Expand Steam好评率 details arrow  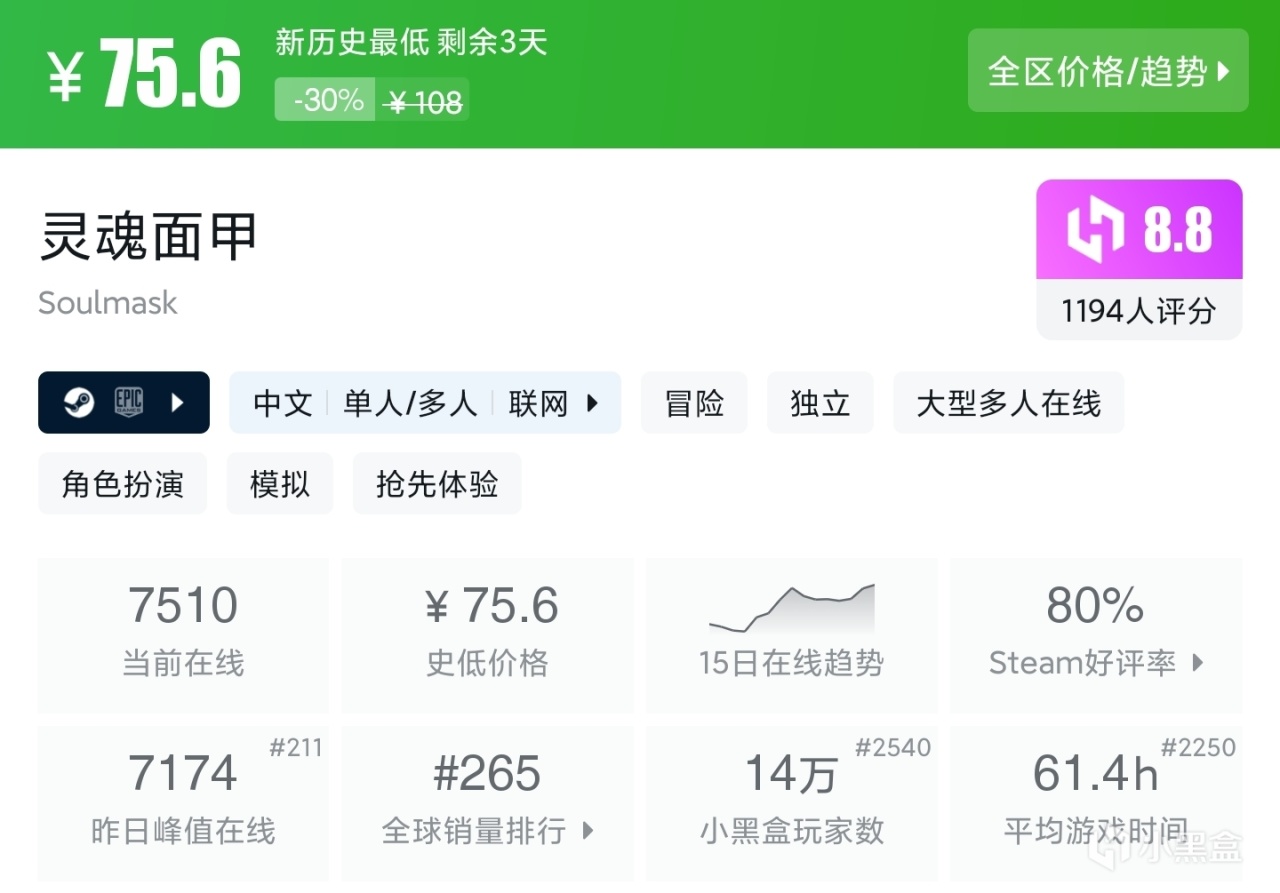coord(1198,662)
